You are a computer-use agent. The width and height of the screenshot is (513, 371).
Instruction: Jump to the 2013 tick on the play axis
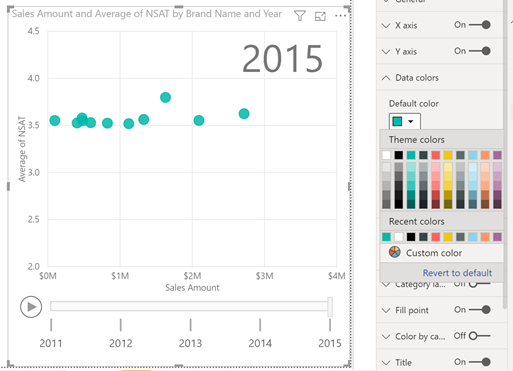190,325
